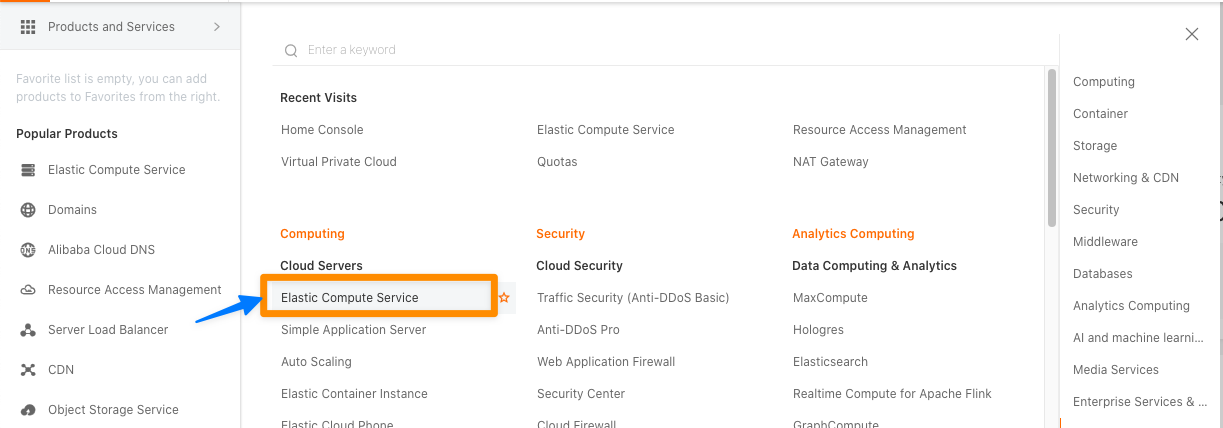Viewport: 1223px width, 428px height.
Task: Open Elastic Compute Service under Cloud Servers
Action: point(350,298)
